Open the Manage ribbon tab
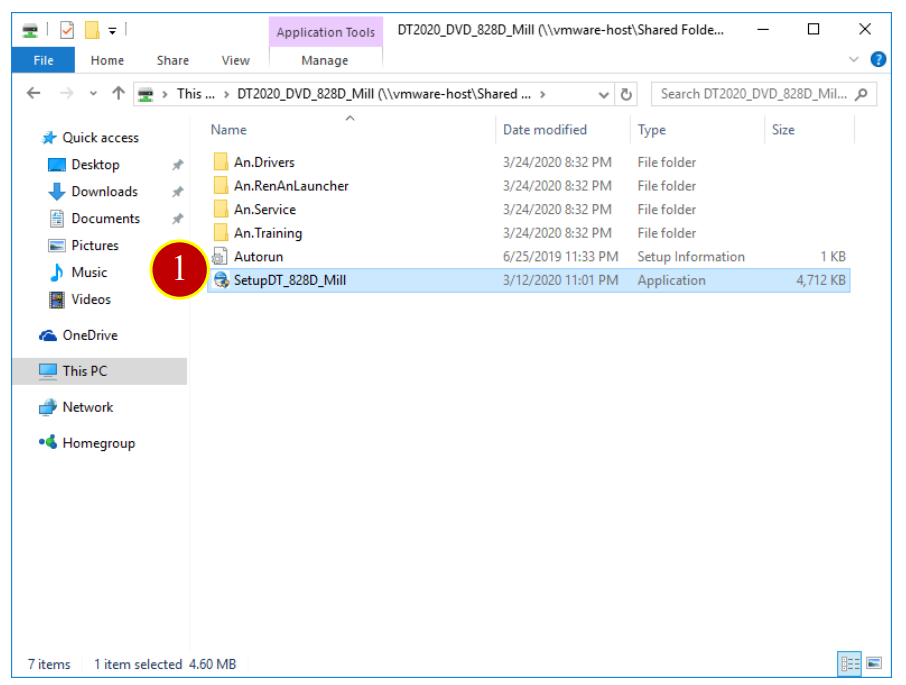Viewport: 906px width, 685px height. pos(325,60)
